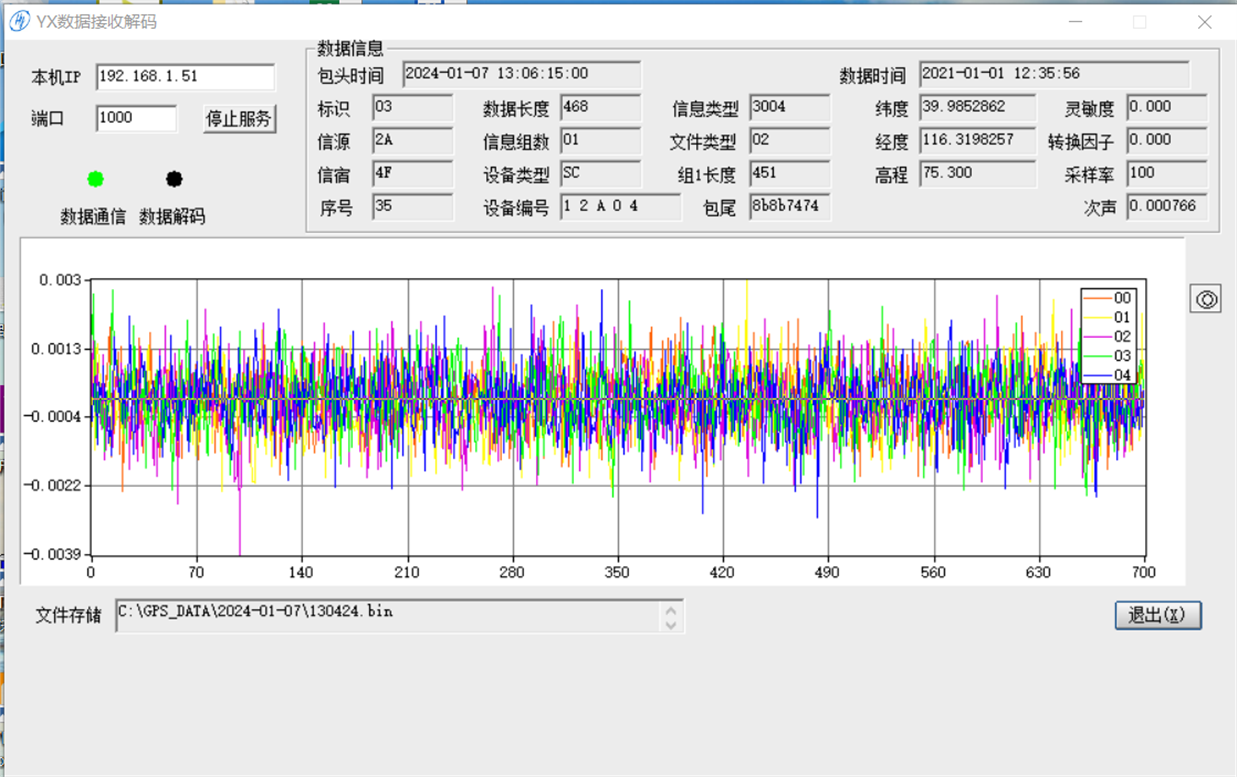Click the 文件存储 file path text box
Viewport: 1237px width, 777px height.
(390, 615)
